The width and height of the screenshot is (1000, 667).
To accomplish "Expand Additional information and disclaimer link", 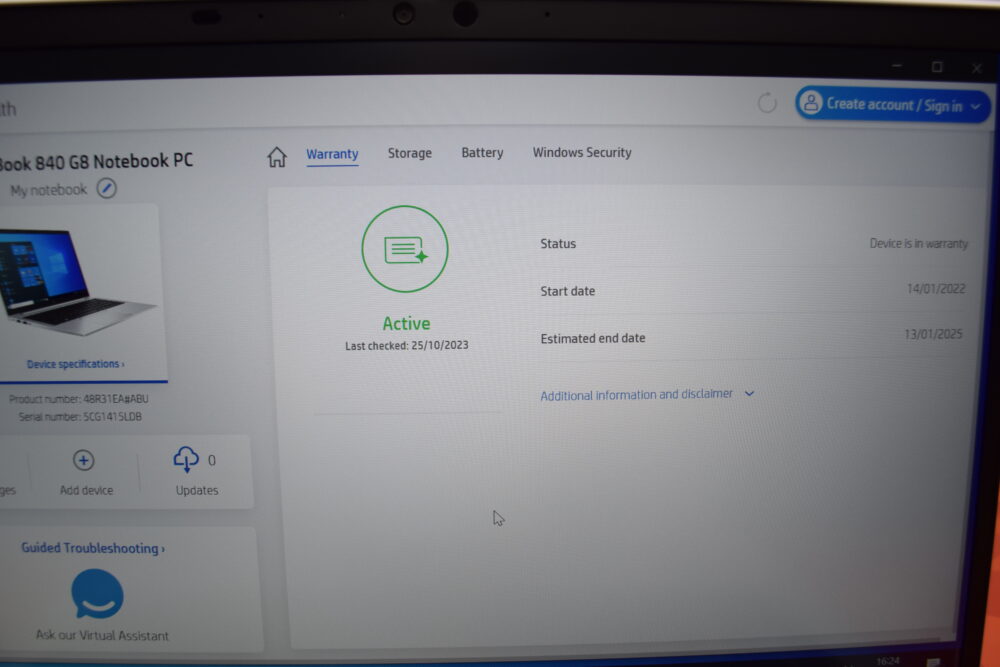I will click(636, 395).
